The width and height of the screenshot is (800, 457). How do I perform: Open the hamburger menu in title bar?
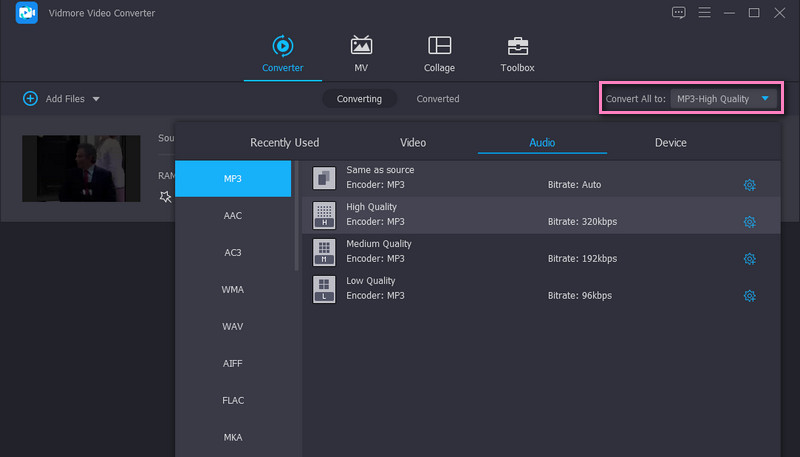(x=705, y=13)
